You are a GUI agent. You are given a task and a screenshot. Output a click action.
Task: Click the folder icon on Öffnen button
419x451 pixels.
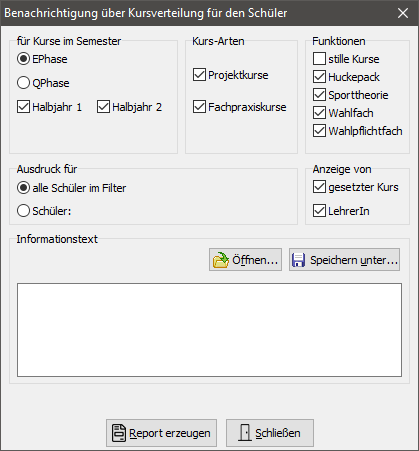click(221, 260)
